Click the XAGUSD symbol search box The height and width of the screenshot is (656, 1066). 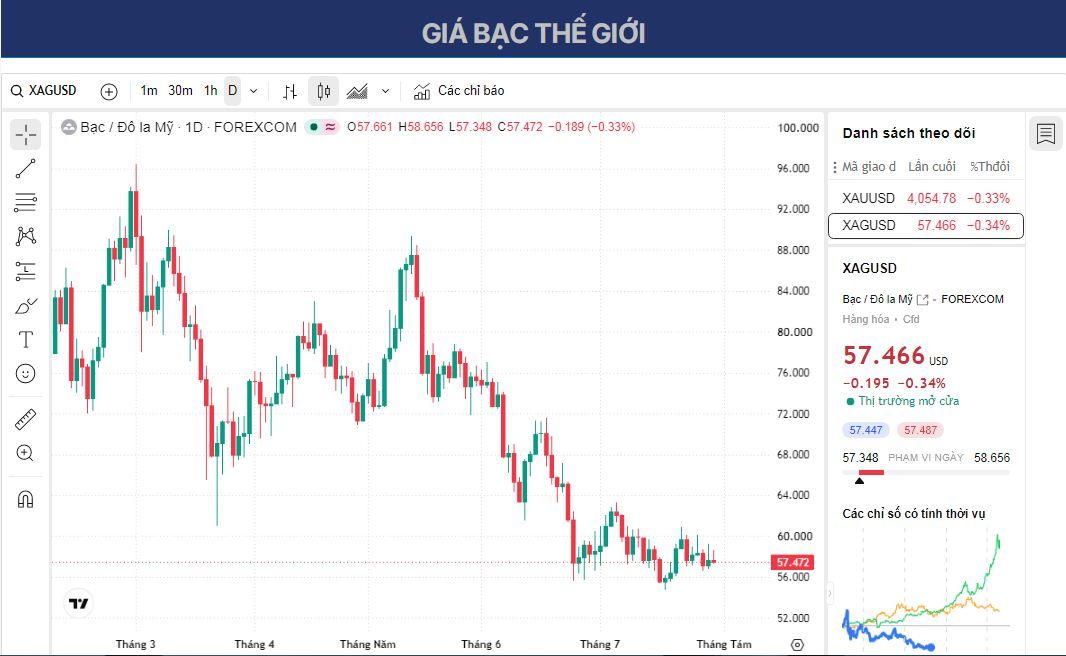tap(44, 90)
